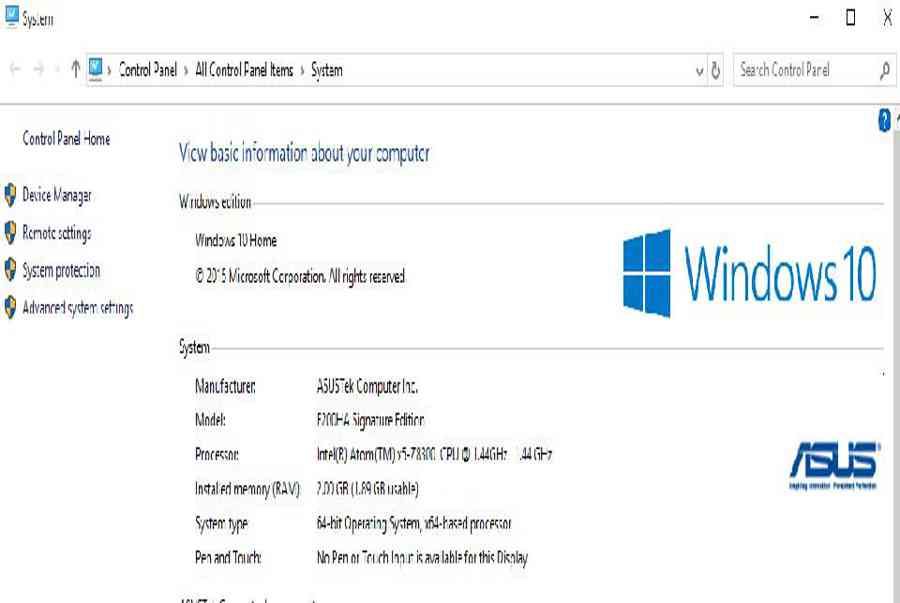Click the Intel Atom processor value
The image size is (900, 603).
click(435, 454)
